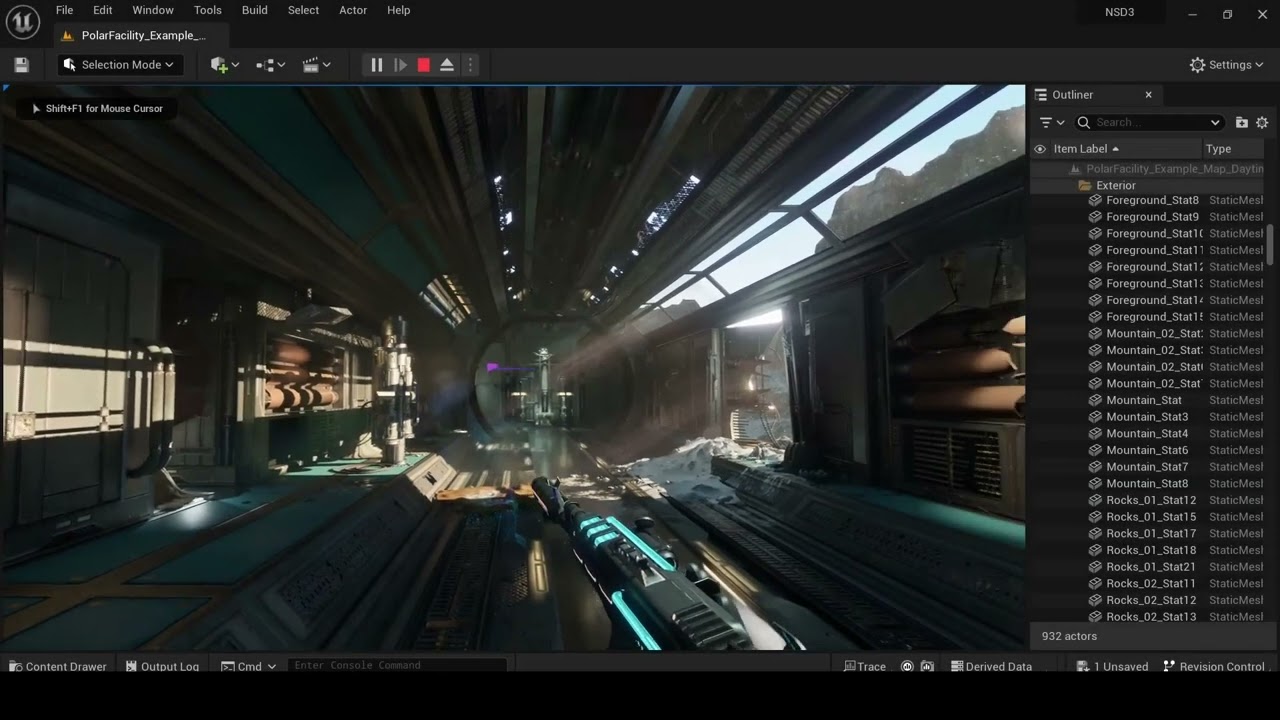Screen dimensions: 1280x720
Task: Open the Settings dropdown
Action: point(1227,65)
